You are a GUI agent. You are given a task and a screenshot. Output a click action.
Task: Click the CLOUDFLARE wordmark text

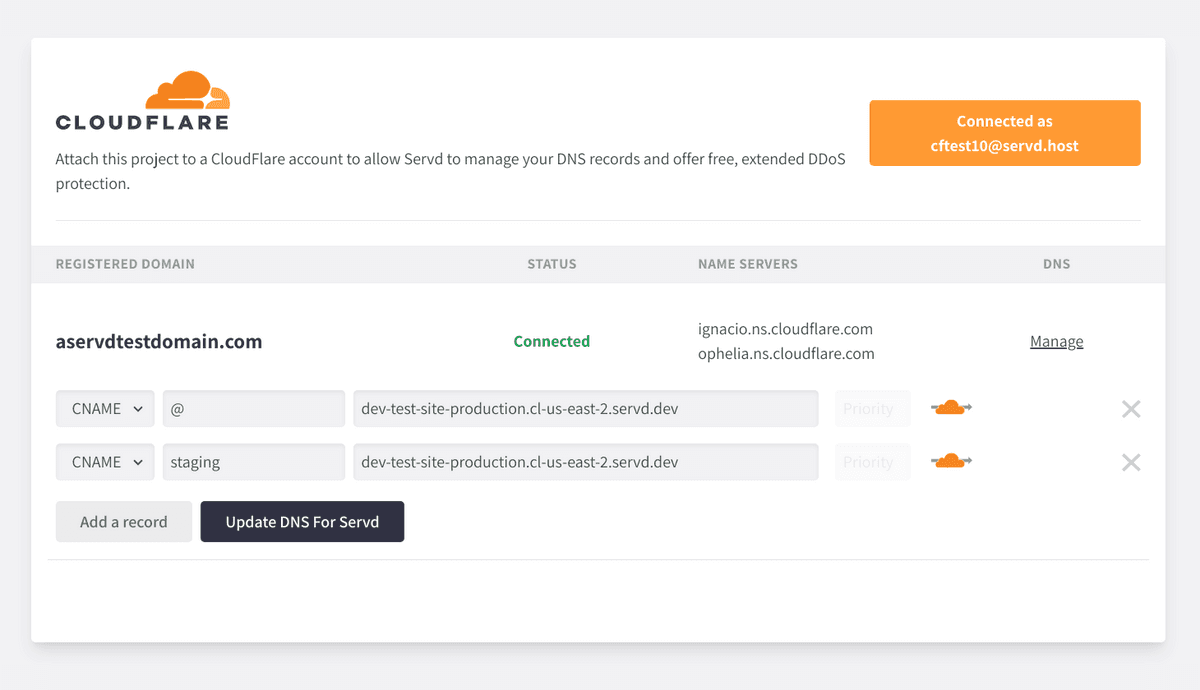click(142, 123)
